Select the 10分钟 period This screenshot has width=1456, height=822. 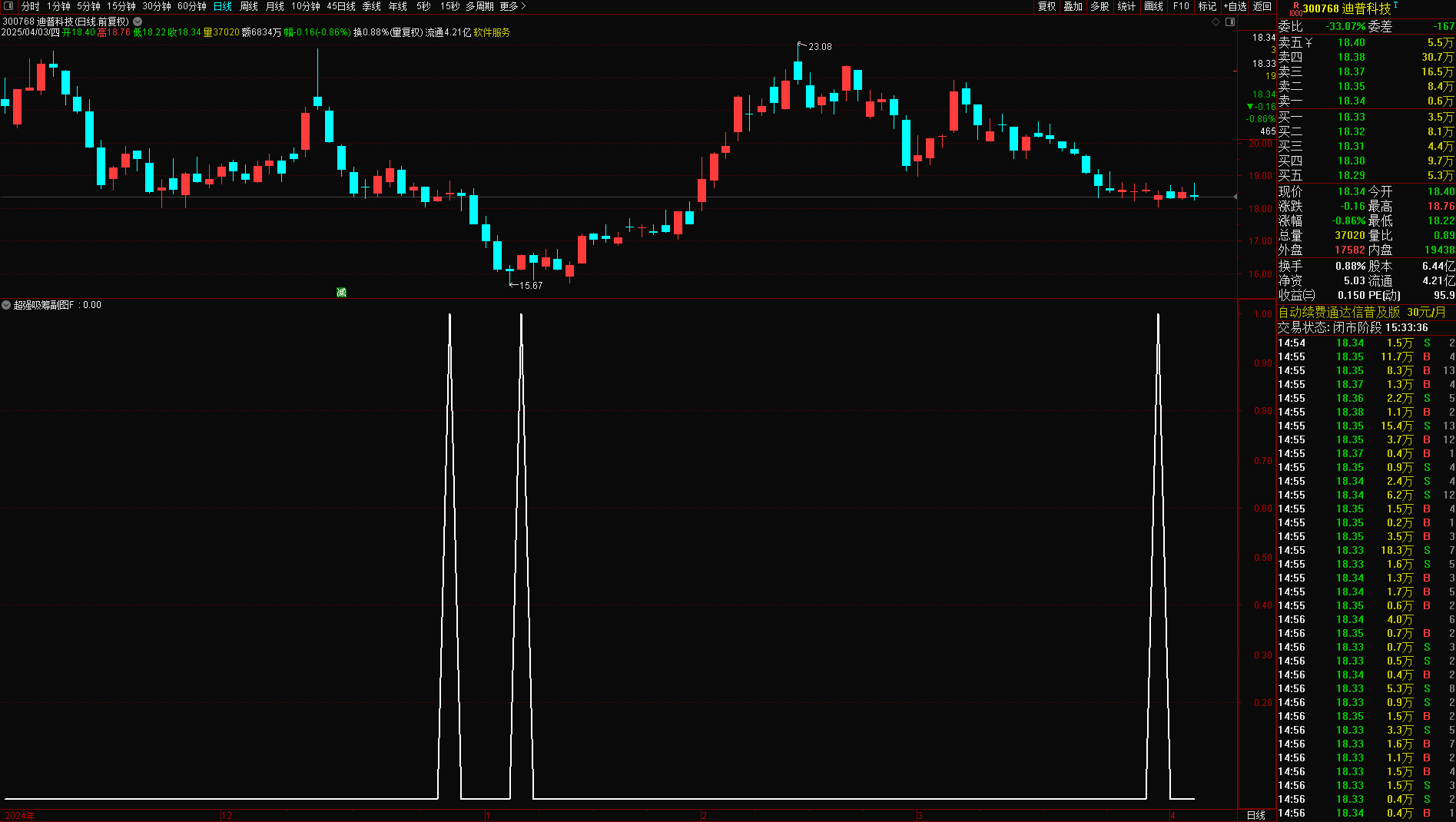305,6
